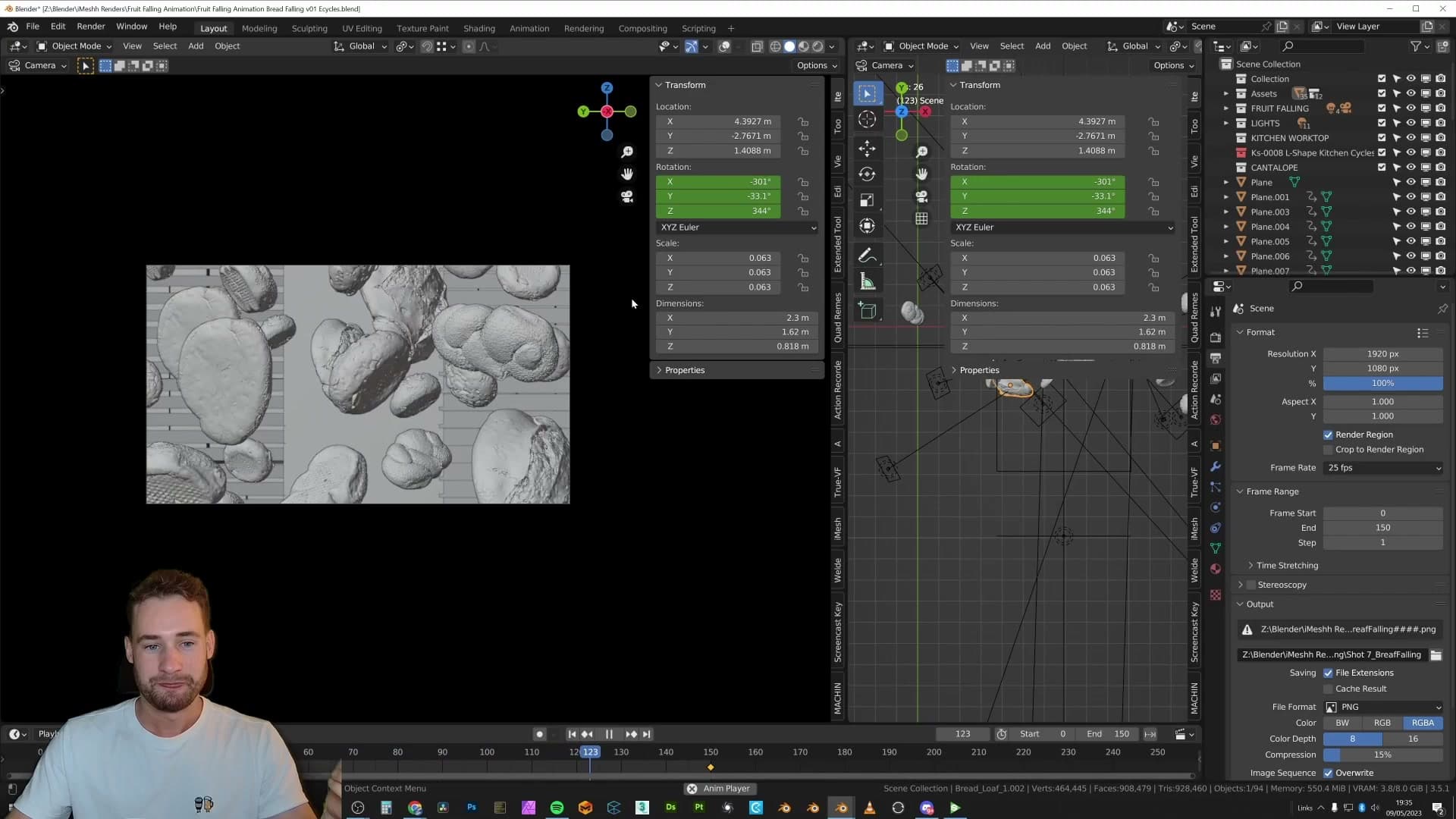
Task: Enable Crop to Render Region checkbox
Action: tap(1328, 450)
